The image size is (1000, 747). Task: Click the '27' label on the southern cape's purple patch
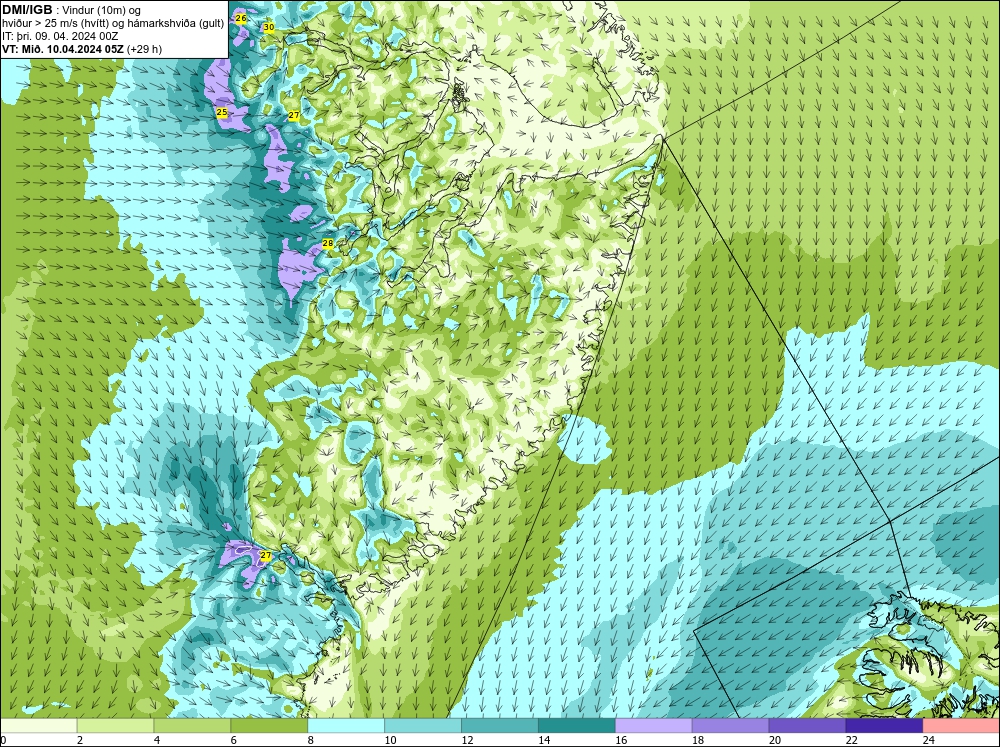click(x=266, y=556)
